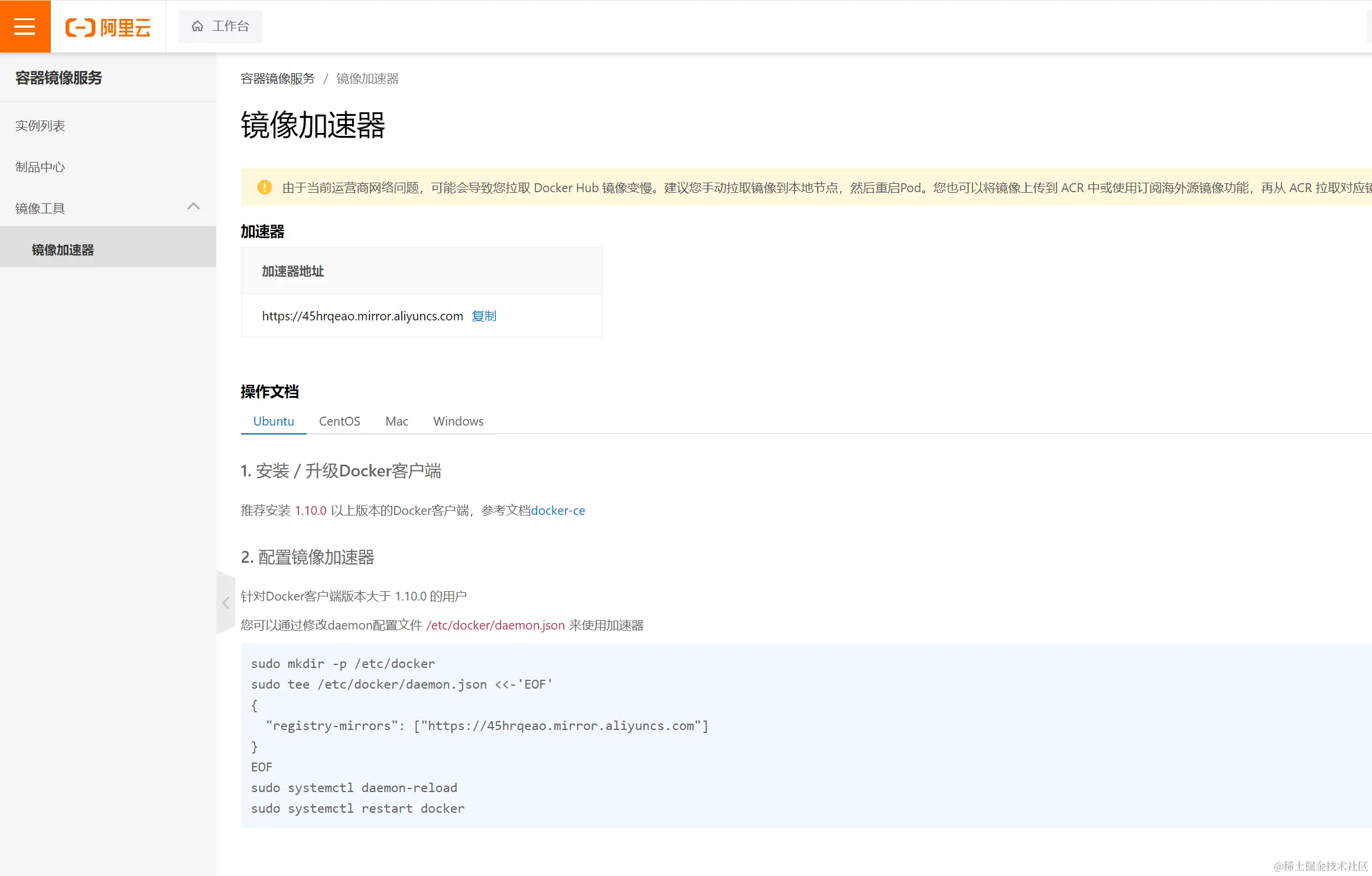Click 容器镜像服务 breadcrumb link
Image resolution: width=1372 pixels, height=876 pixels.
278,79
